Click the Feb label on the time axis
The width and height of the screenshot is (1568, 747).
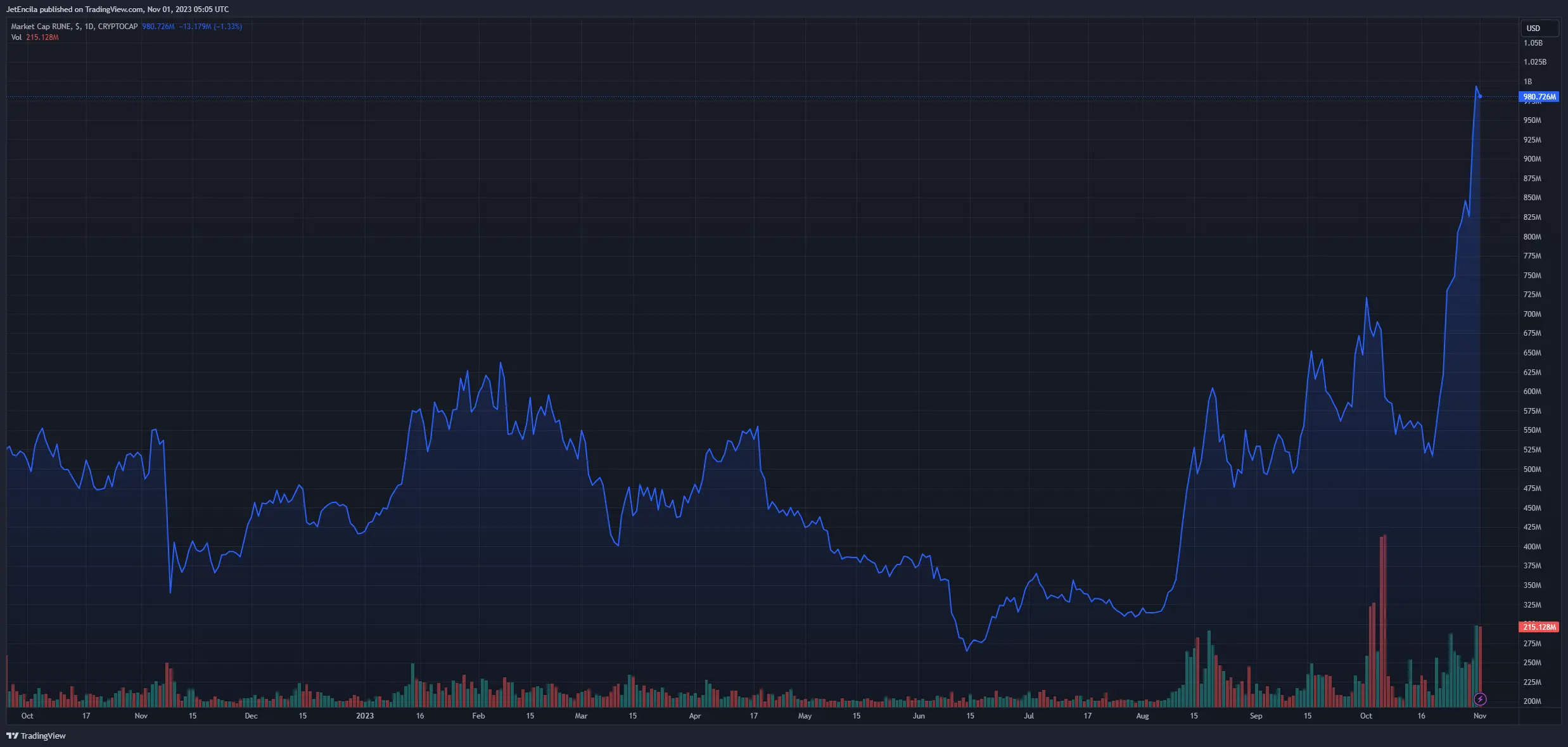(x=478, y=716)
